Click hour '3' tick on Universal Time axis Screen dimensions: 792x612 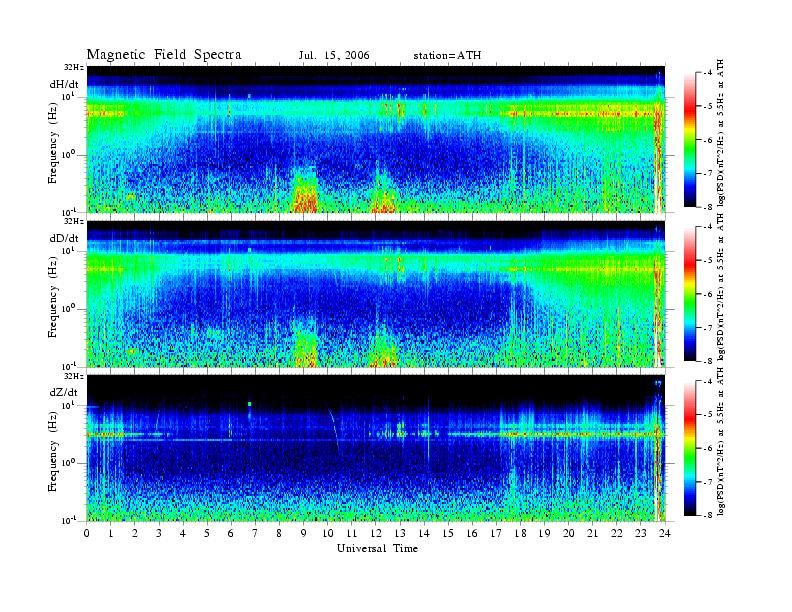(159, 533)
